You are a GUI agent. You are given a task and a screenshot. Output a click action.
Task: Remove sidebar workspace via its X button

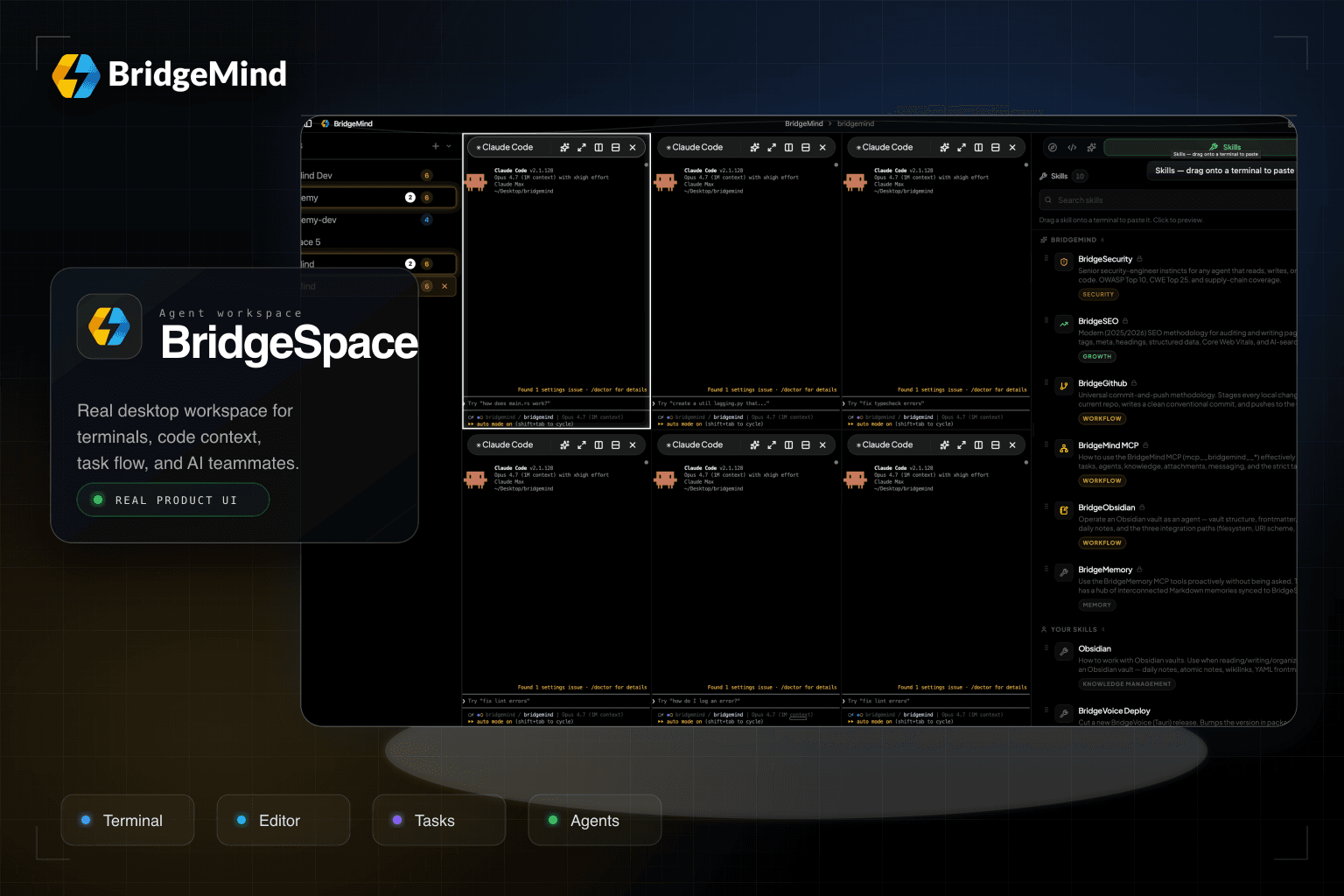pos(444,286)
